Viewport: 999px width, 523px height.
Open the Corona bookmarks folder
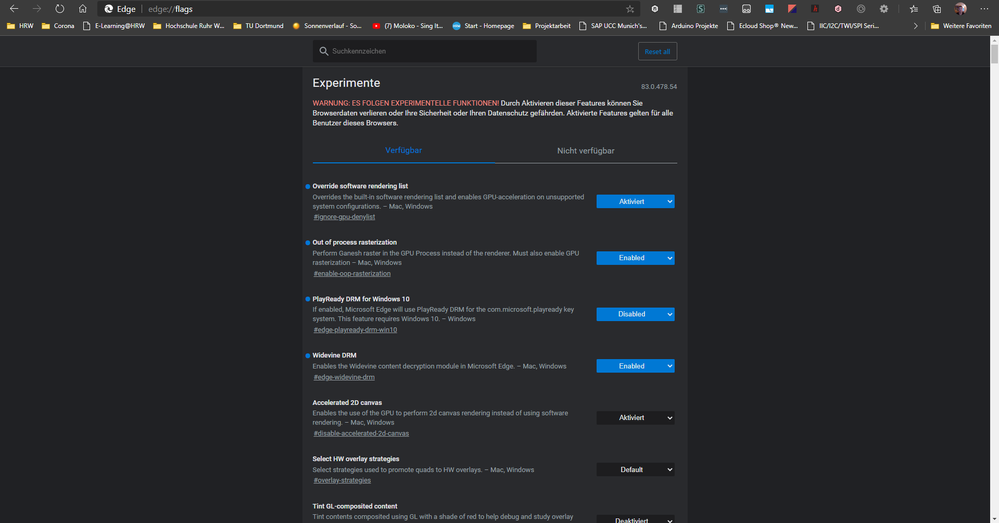pos(57,26)
